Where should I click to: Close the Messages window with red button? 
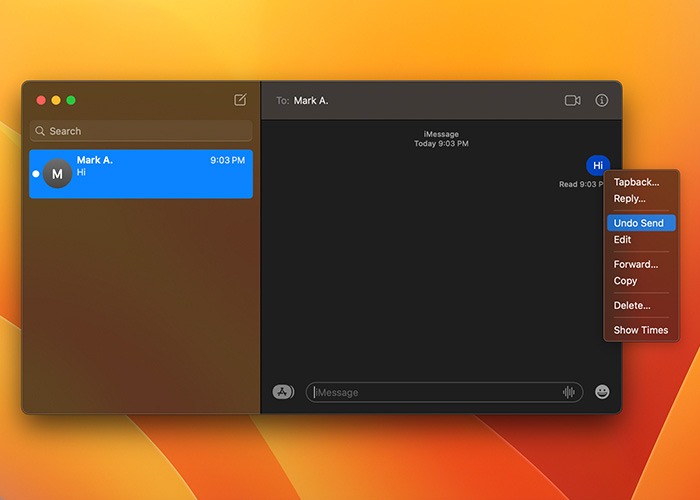(41, 100)
